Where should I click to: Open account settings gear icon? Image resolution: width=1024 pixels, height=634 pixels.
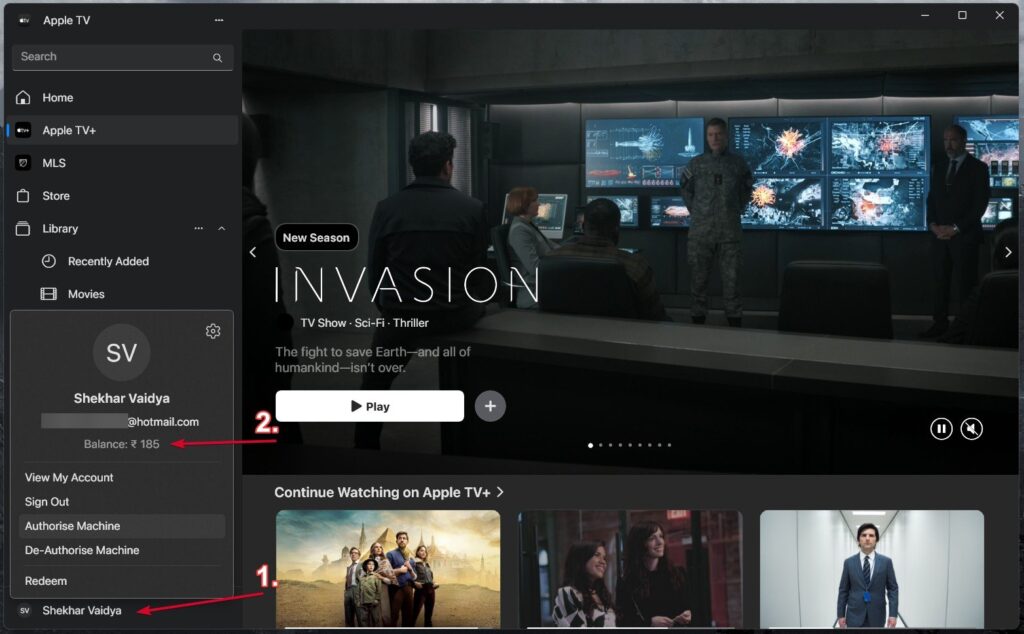coord(212,331)
